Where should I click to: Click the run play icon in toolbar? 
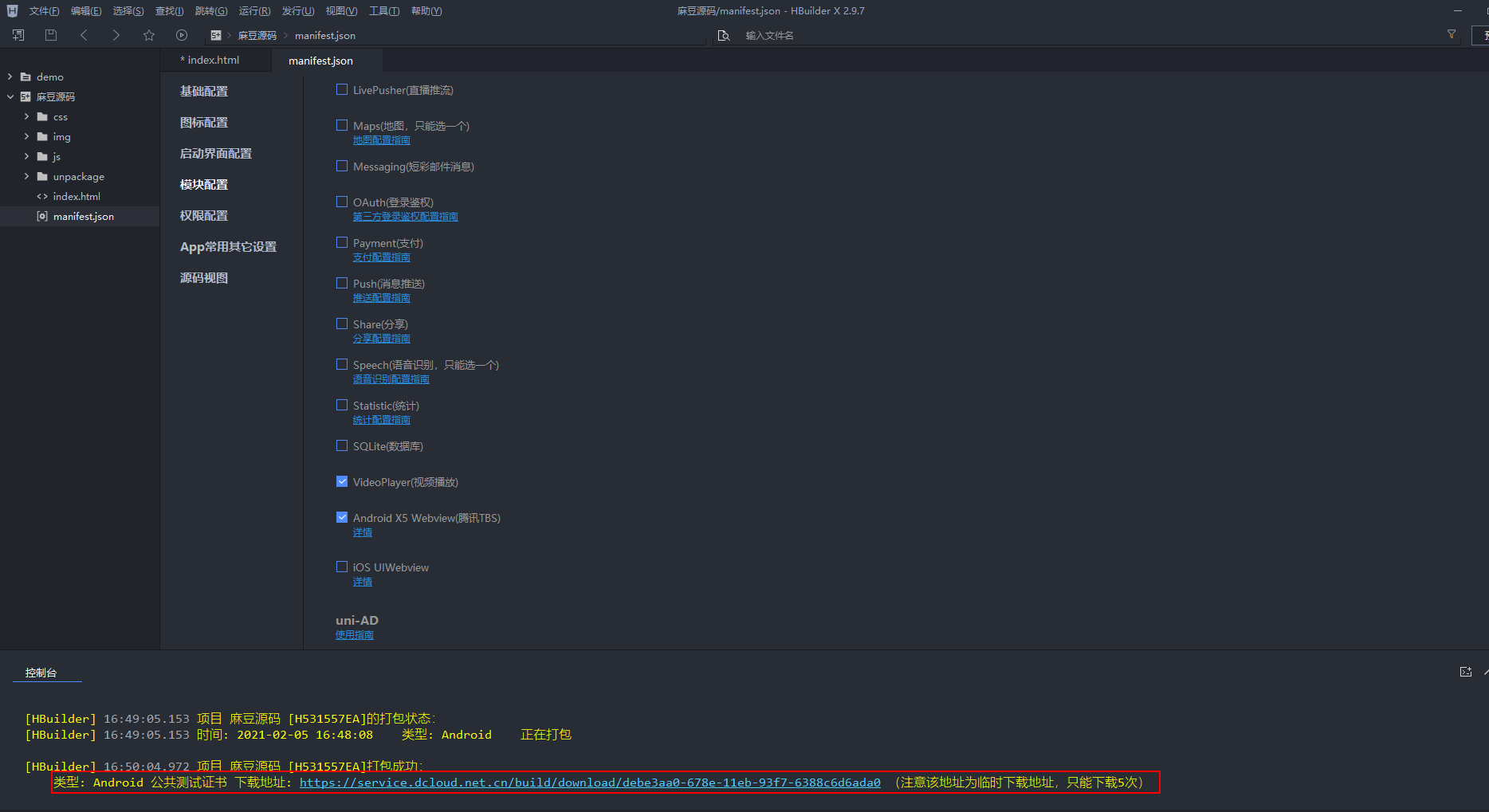(x=182, y=35)
